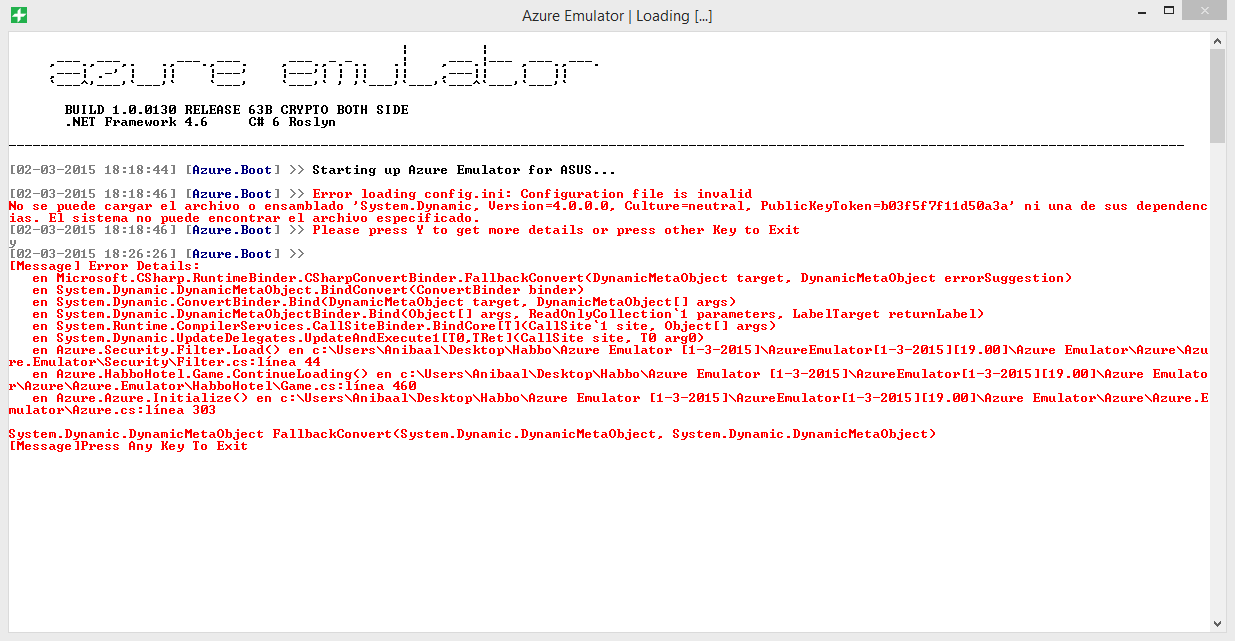The image size is (1235, 641).
Task: Click the 'BUILD 1.0.0130 RELEASE 63B CRYPTO BOTH SIDE' line
Action: pos(236,110)
